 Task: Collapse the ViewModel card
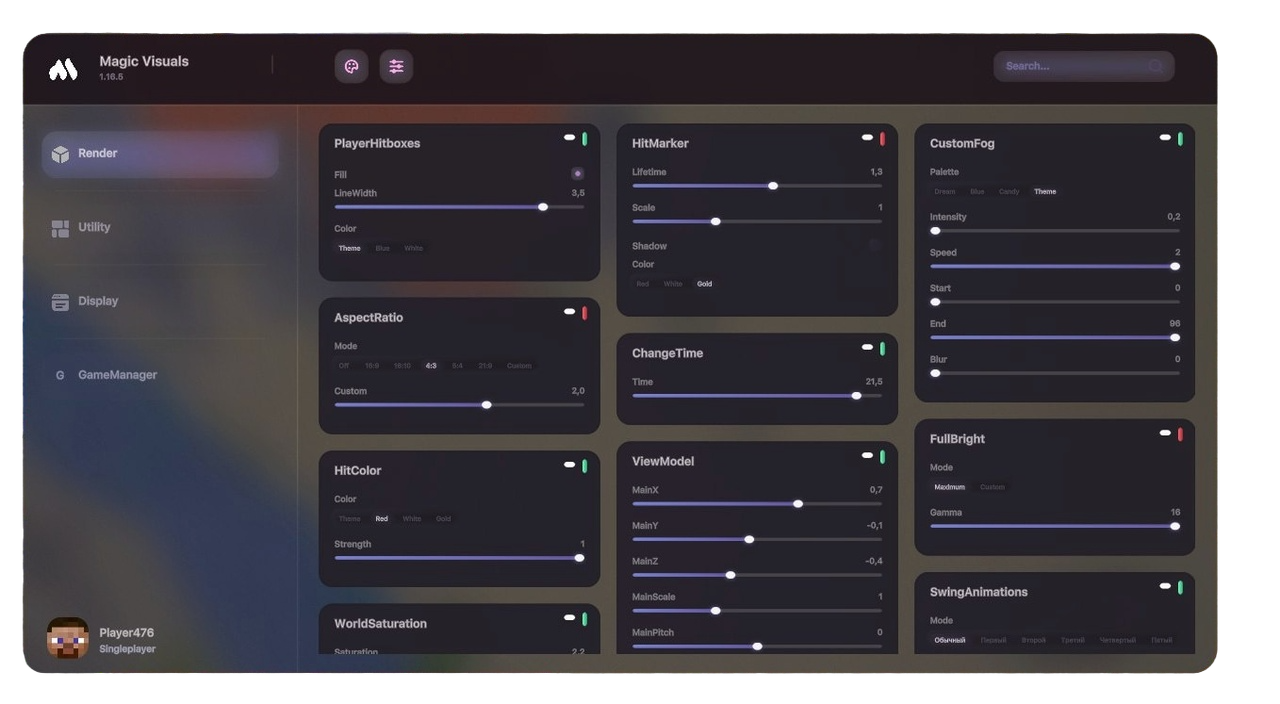click(x=866, y=455)
